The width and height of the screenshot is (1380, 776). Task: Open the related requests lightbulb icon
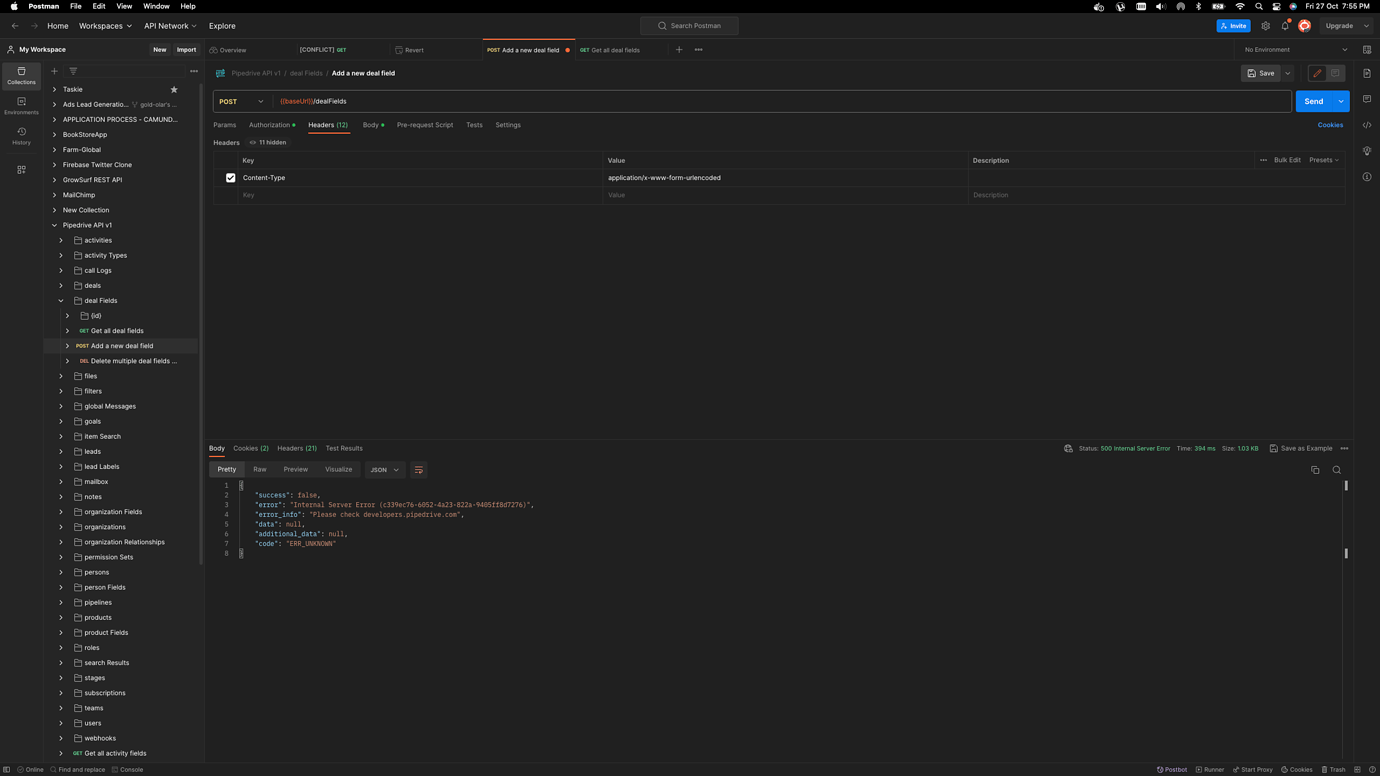point(1367,151)
